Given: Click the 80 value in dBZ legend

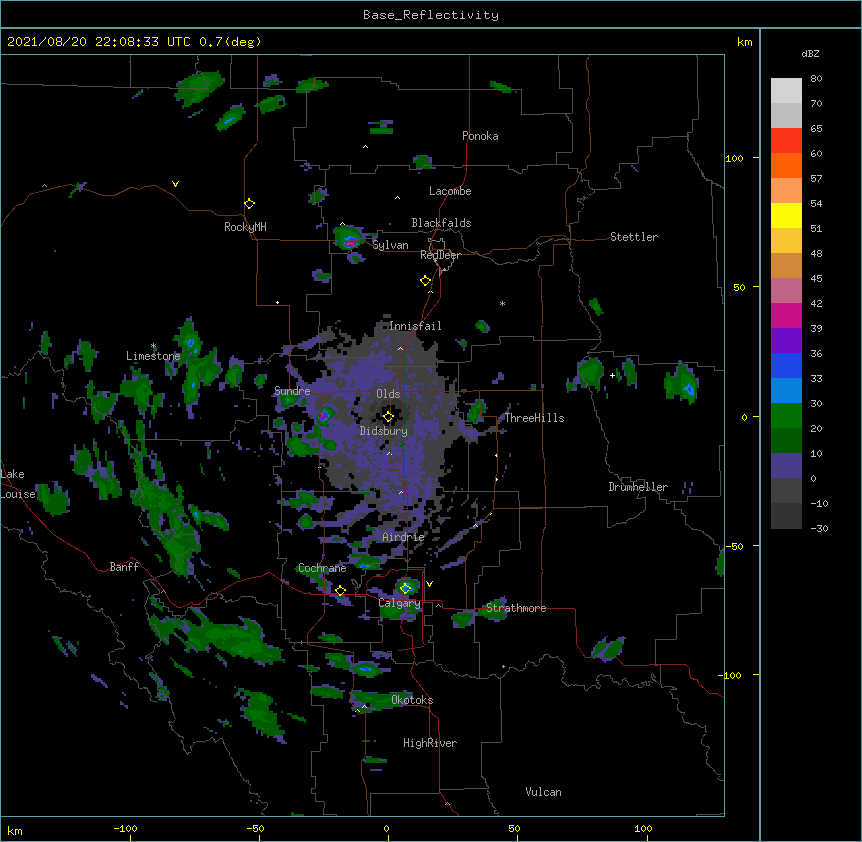Looking at the screenshot, I should click(816, 79).
